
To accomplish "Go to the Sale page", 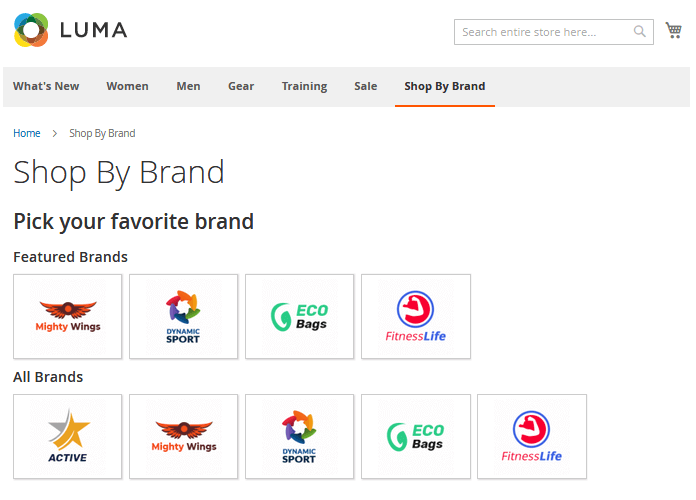I will [x=366, y=86].
